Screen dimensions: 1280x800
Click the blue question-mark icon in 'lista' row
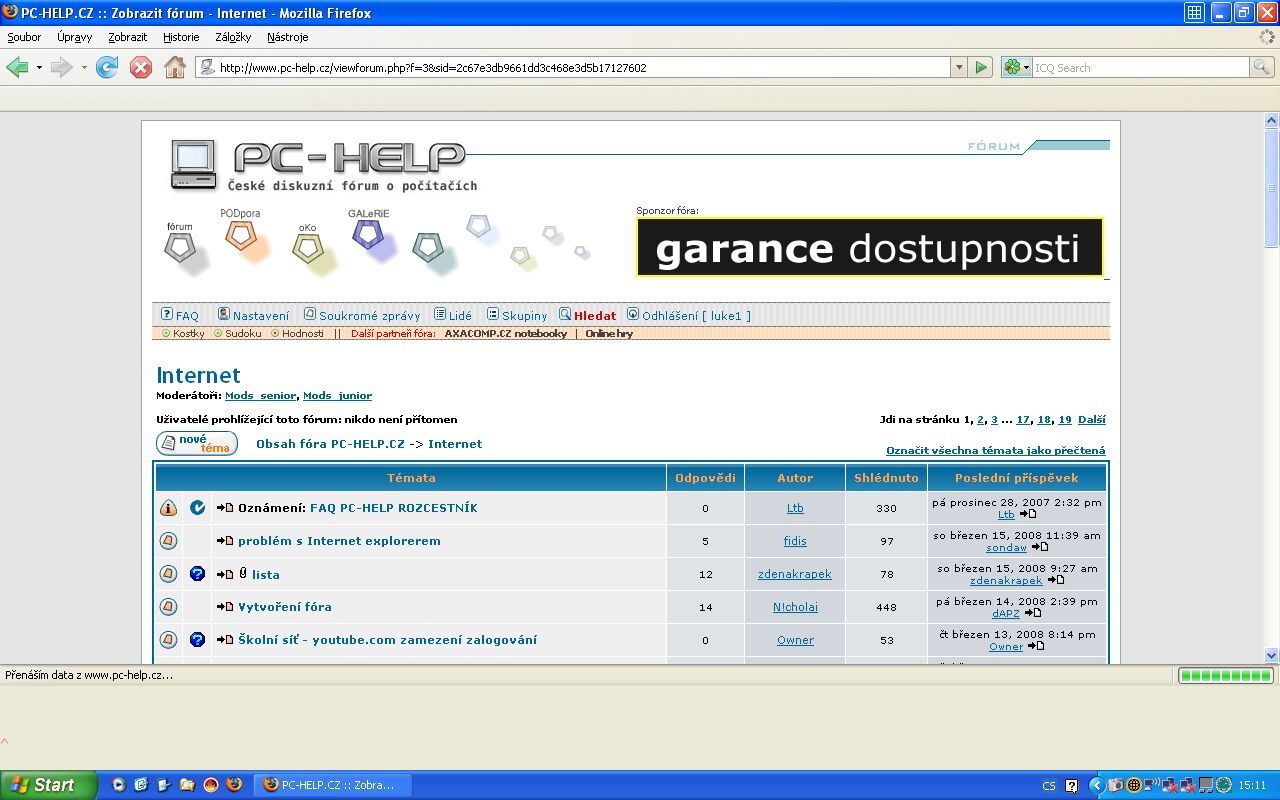(x=197, y=574)
